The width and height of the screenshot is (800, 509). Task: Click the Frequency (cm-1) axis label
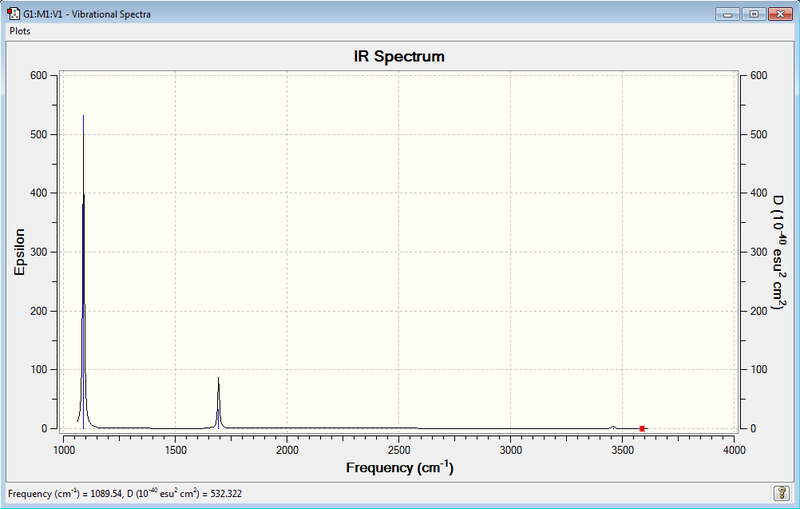pos(399,467)
